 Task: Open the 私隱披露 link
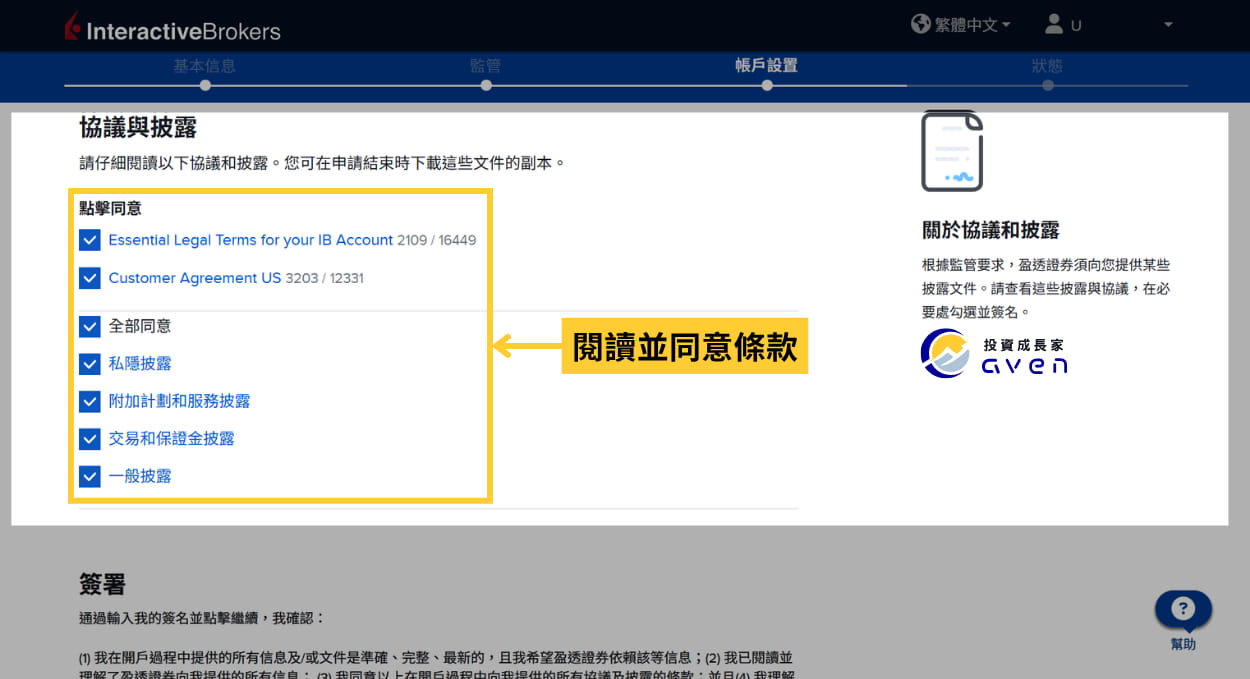(140, 363)
